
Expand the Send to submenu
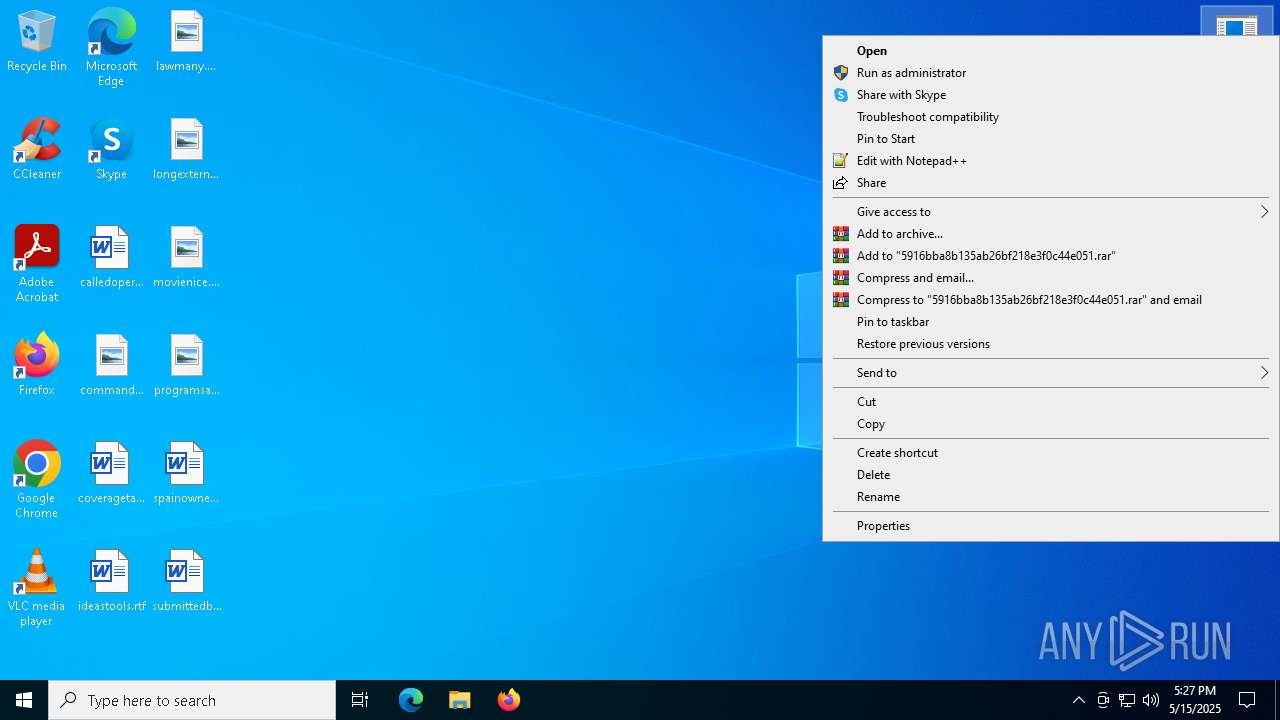coord(1050,373)
